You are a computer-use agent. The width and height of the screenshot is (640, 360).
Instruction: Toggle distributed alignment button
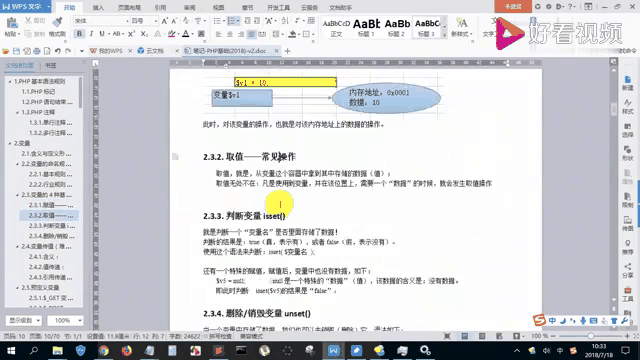[x=262, y=34]
